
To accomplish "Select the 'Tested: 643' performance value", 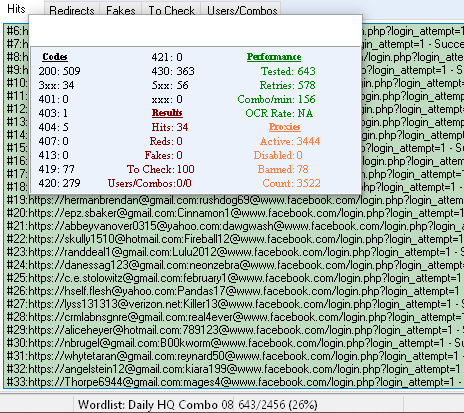I will tap(288, 71).
